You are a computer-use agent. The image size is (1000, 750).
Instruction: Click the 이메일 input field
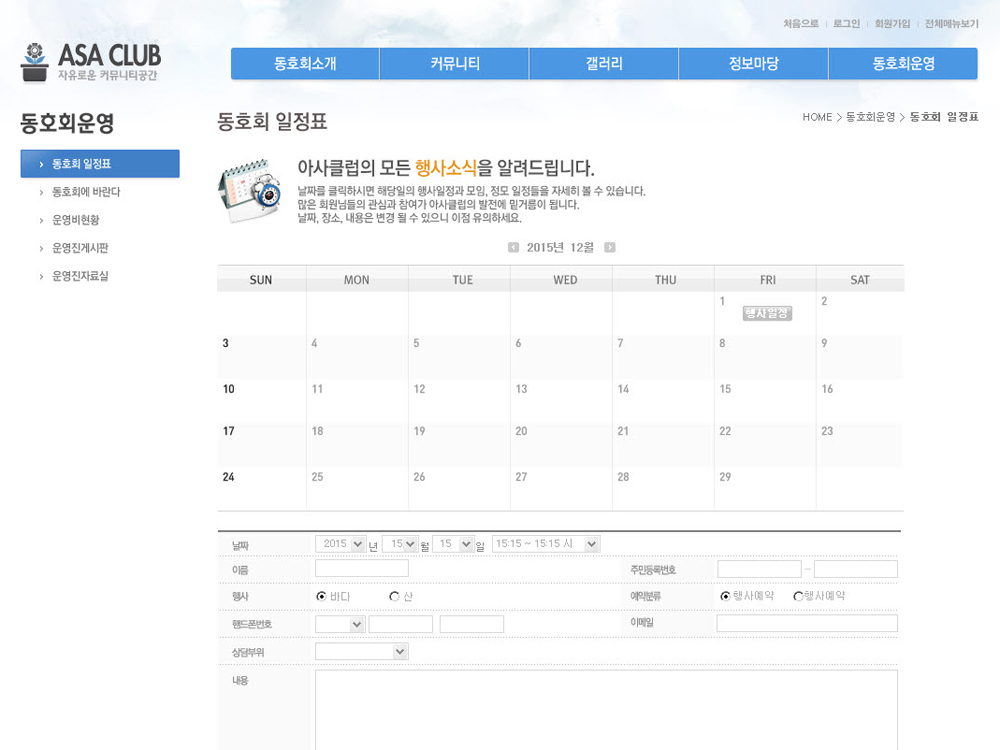pos(807,623)
